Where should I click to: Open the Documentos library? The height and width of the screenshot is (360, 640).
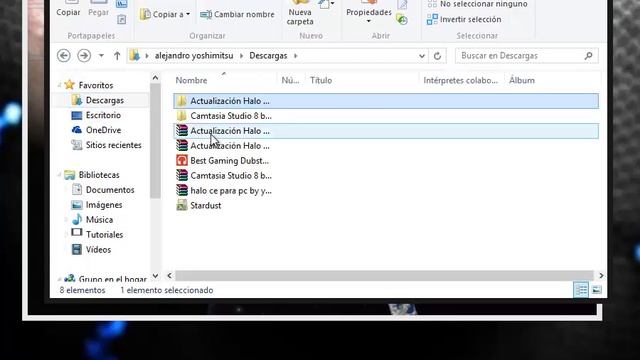pyautogui.click(x=110, y=190)
